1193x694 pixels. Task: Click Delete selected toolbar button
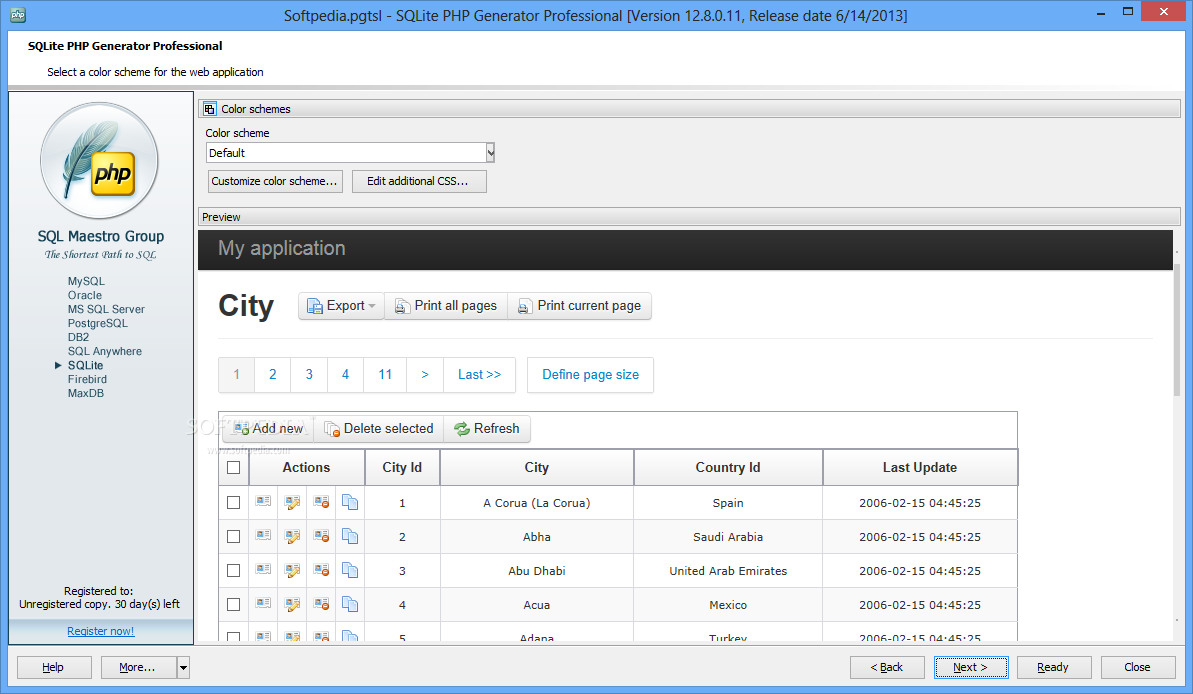[379, 428]
